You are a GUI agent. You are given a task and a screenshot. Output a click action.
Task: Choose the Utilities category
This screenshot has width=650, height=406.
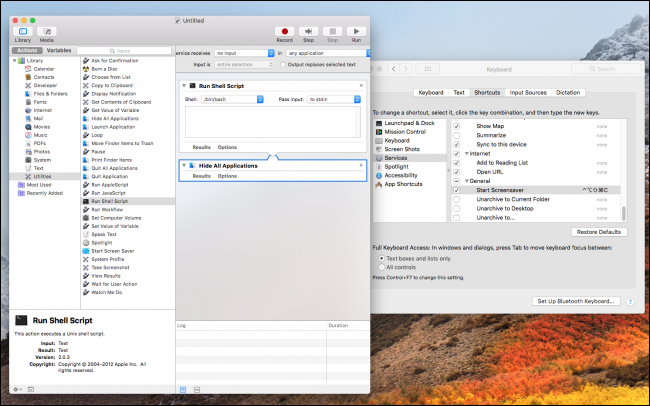(x=42, y=176)
